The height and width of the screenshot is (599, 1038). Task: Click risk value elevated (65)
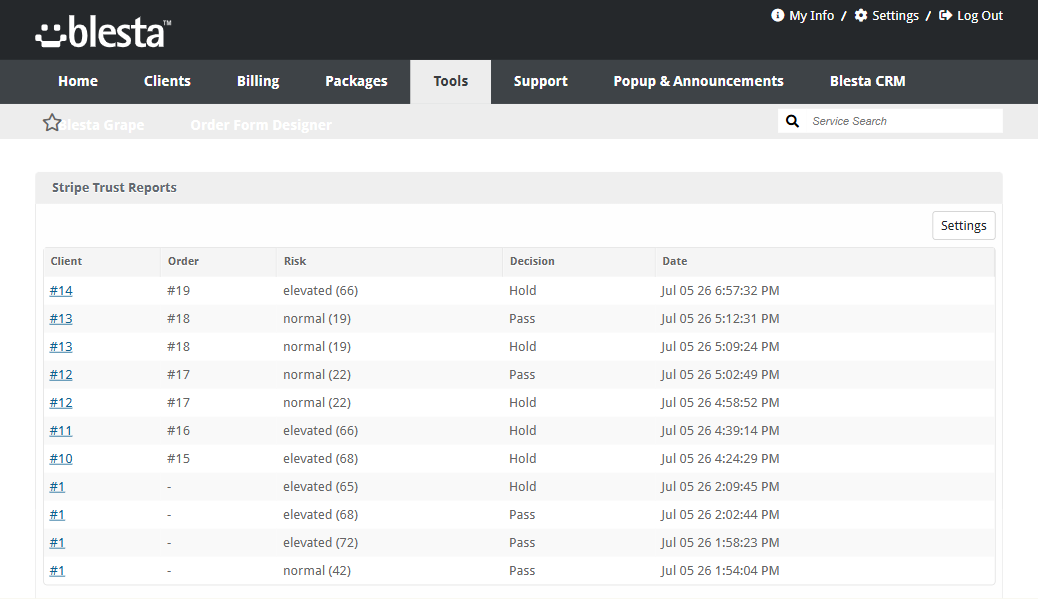[320, 486]
